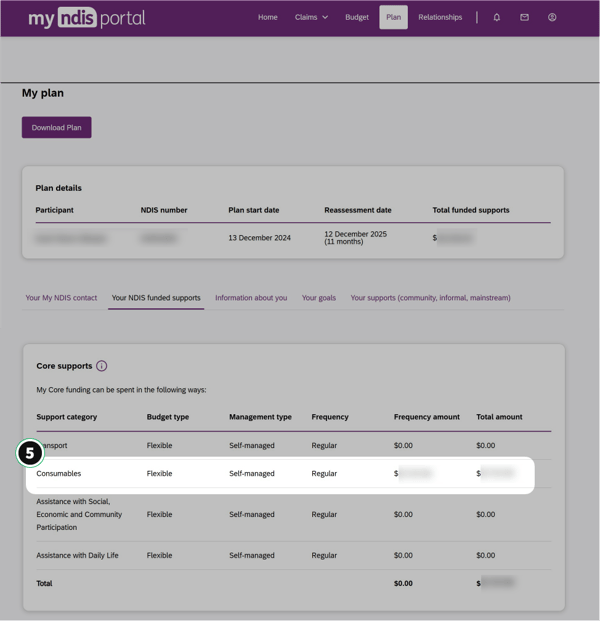The height and width of the screenshot is (621, 600).
Task: Click the 'Reassessment date' column heading
Action: point(358,210)
